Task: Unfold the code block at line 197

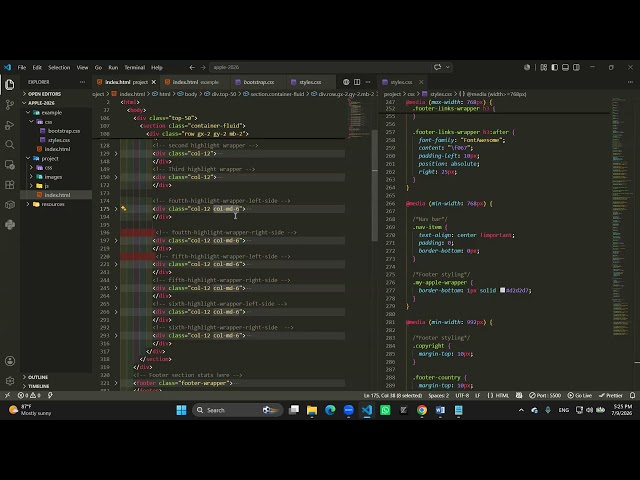Action: point(116,240)
